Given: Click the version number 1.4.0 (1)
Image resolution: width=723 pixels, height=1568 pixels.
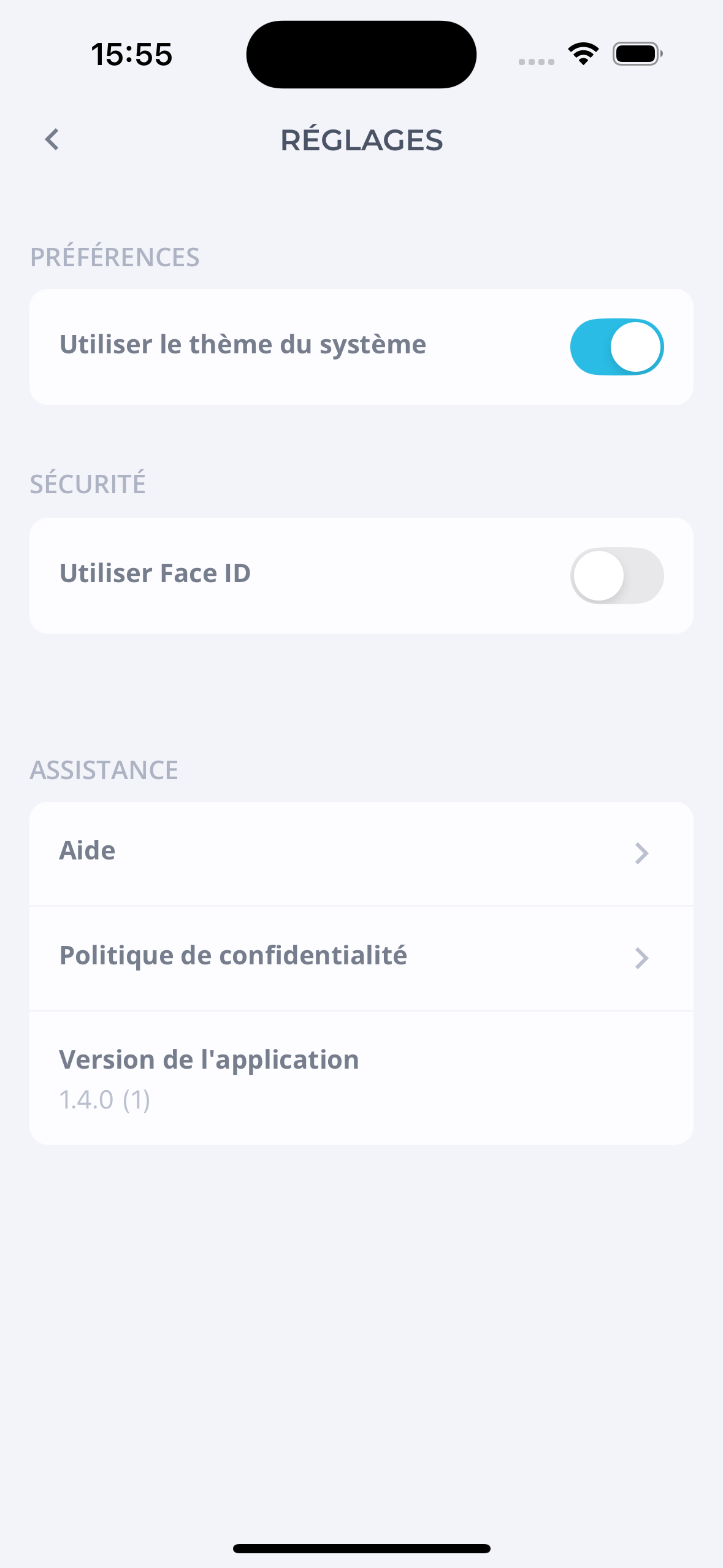Looking at the screenshot, I should (105, 1100).
